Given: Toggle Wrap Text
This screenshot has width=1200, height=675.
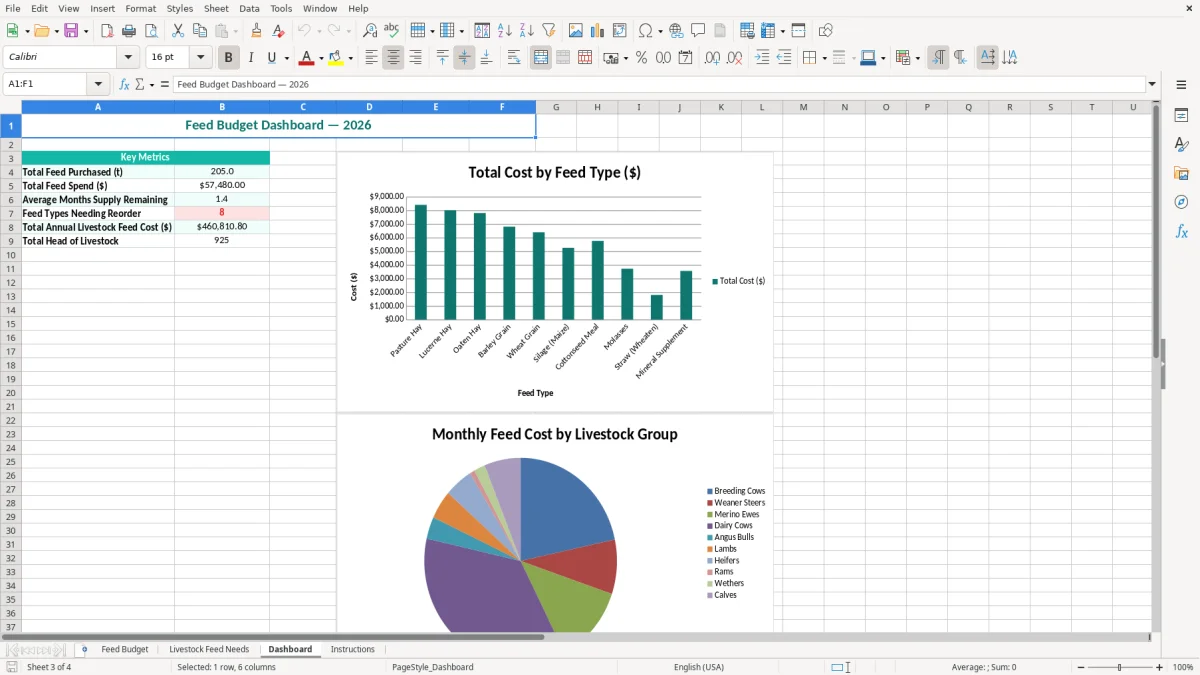Looking at the screenshot, I should point(514,58).
